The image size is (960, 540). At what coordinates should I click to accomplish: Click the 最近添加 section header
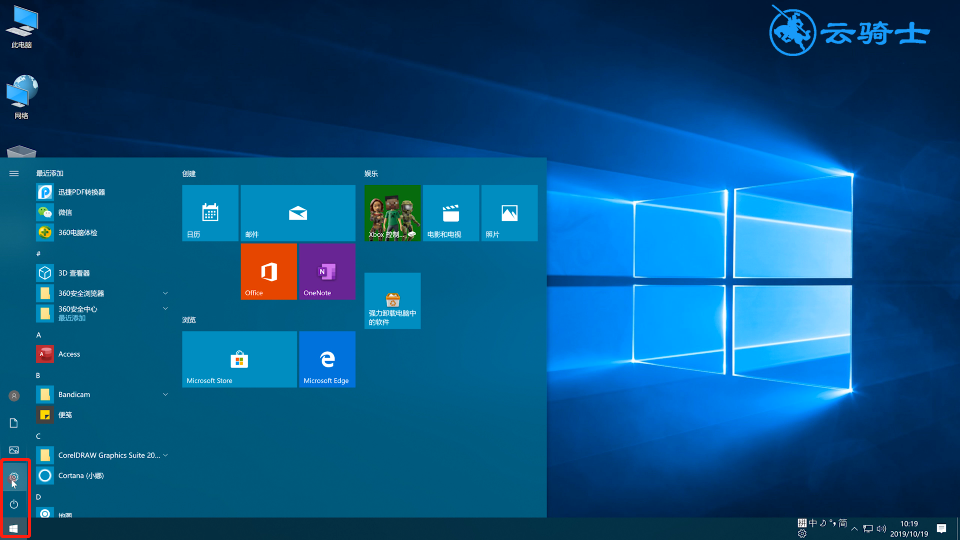pos(50,173)
